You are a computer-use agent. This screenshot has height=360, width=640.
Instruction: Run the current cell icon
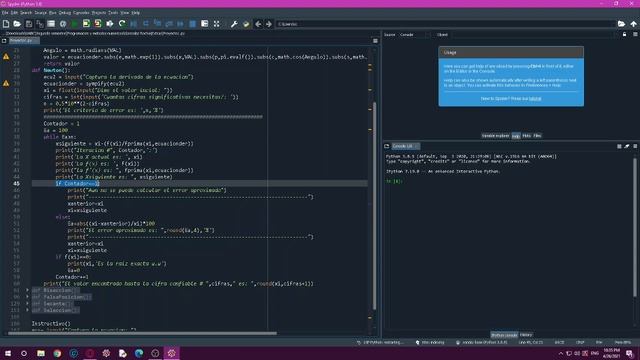tap(86, 24)
